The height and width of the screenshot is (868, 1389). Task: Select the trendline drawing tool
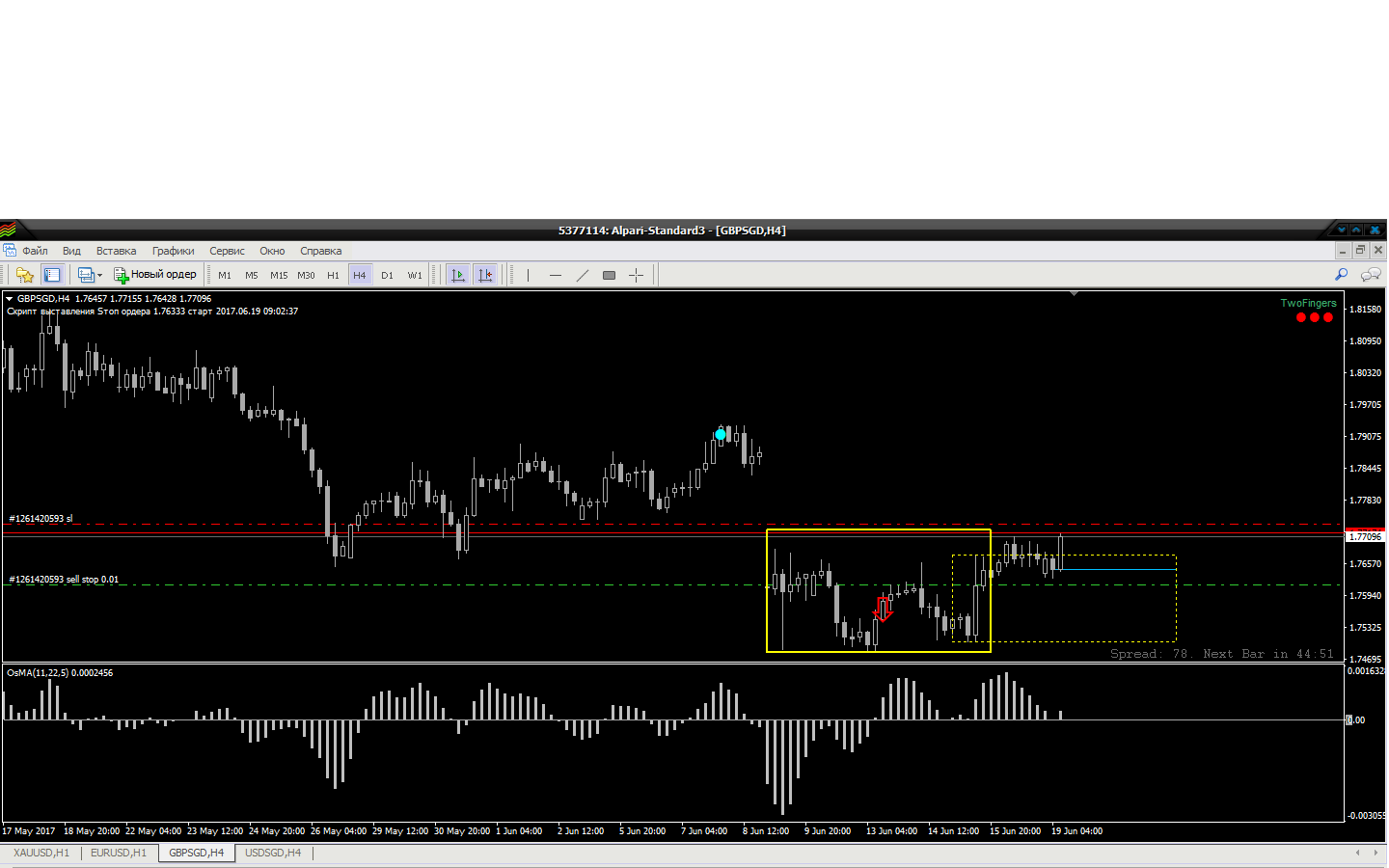click(583, 275)
